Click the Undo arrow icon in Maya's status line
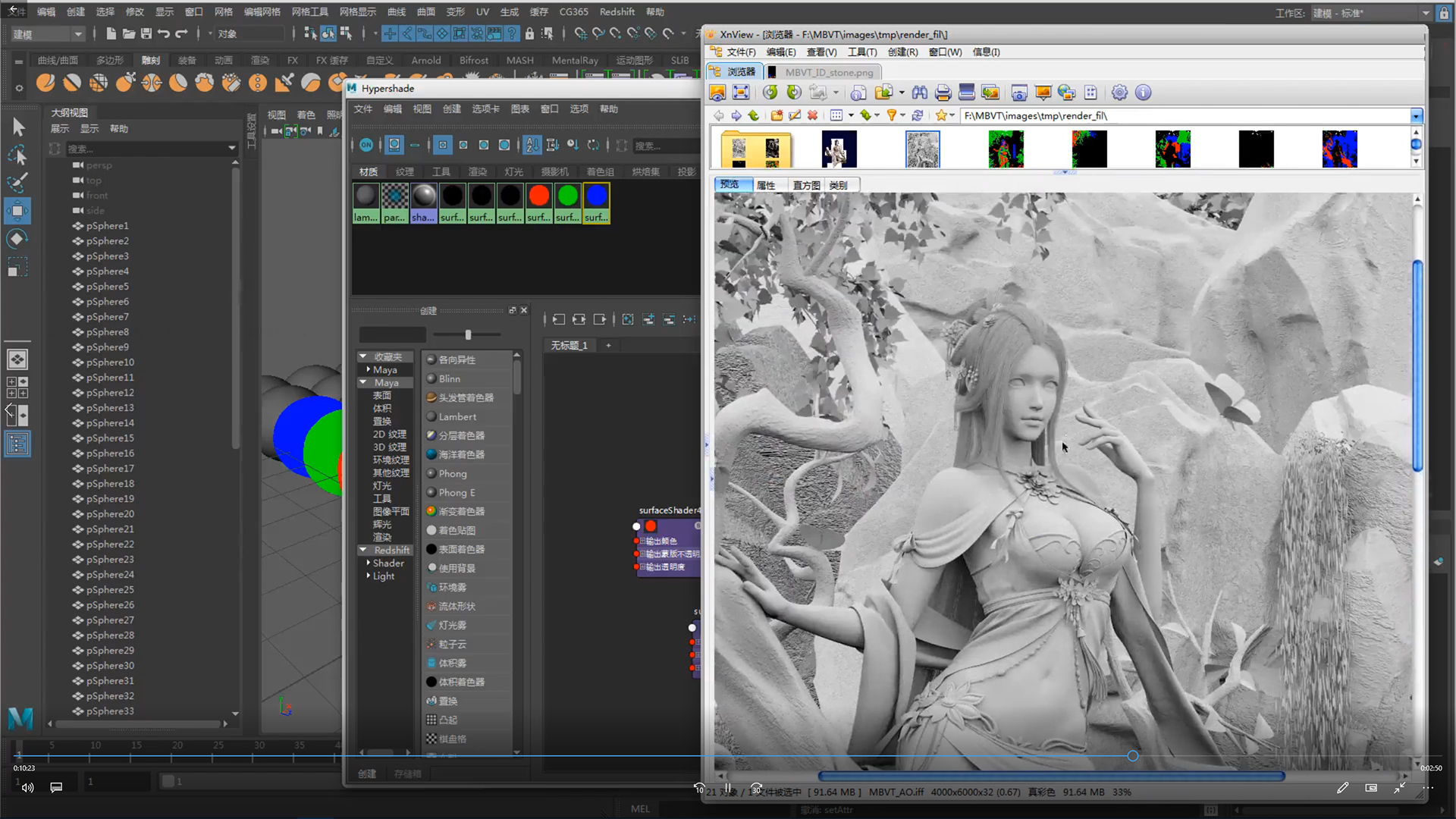 coord(163,33)
